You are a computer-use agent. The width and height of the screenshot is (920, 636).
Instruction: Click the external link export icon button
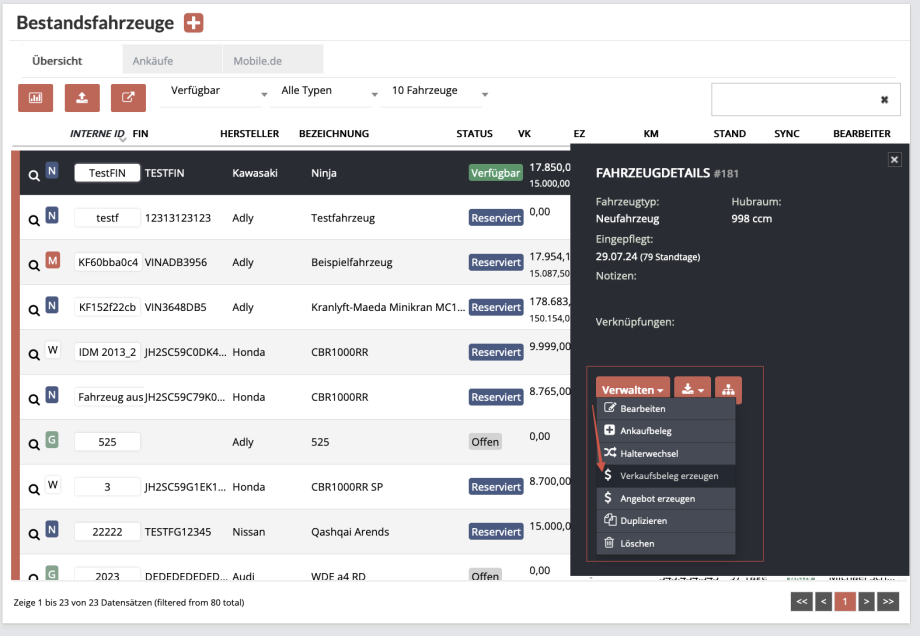point(128,97)
